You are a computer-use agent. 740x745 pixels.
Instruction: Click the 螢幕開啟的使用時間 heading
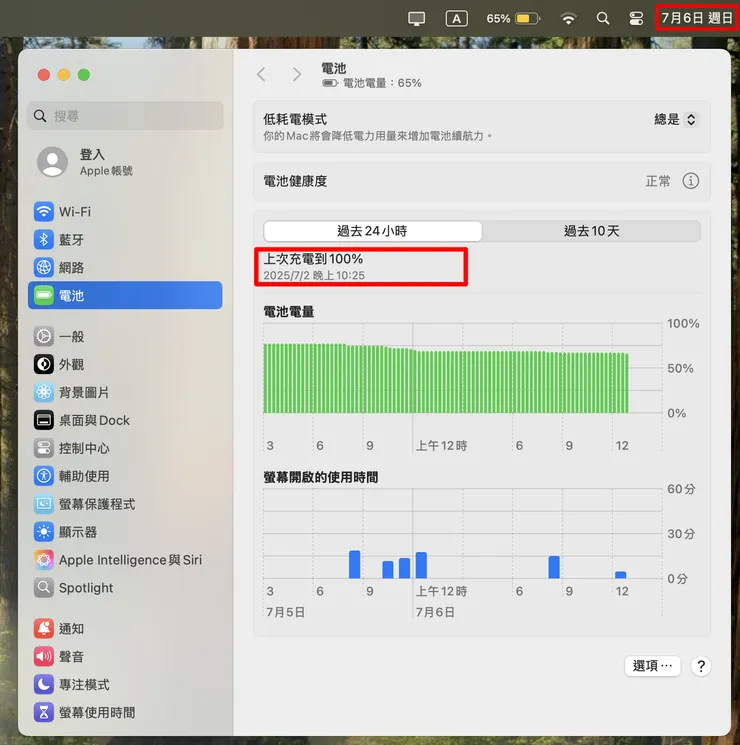(x=321, y=477)
